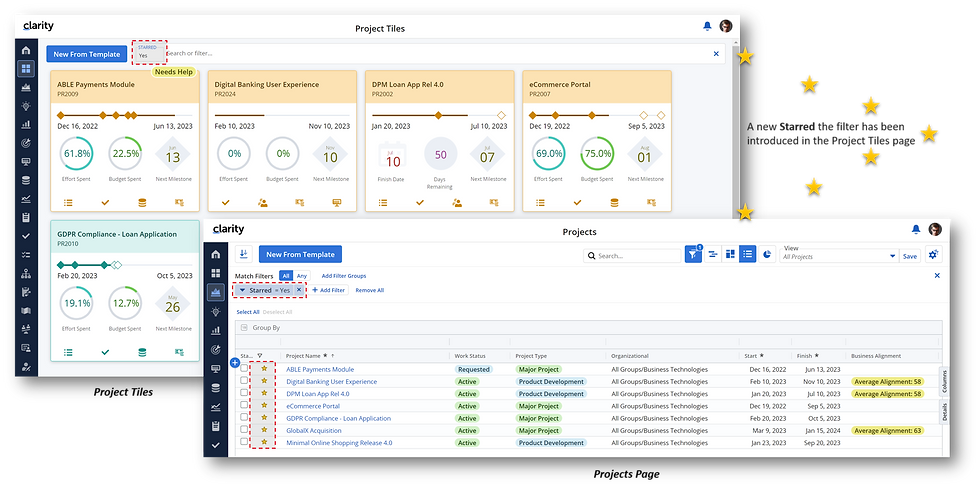Viewport: 980px width, 488px height.
Task: Click checkmark icon on DPM Loan App tile
Action: point(420,202)
